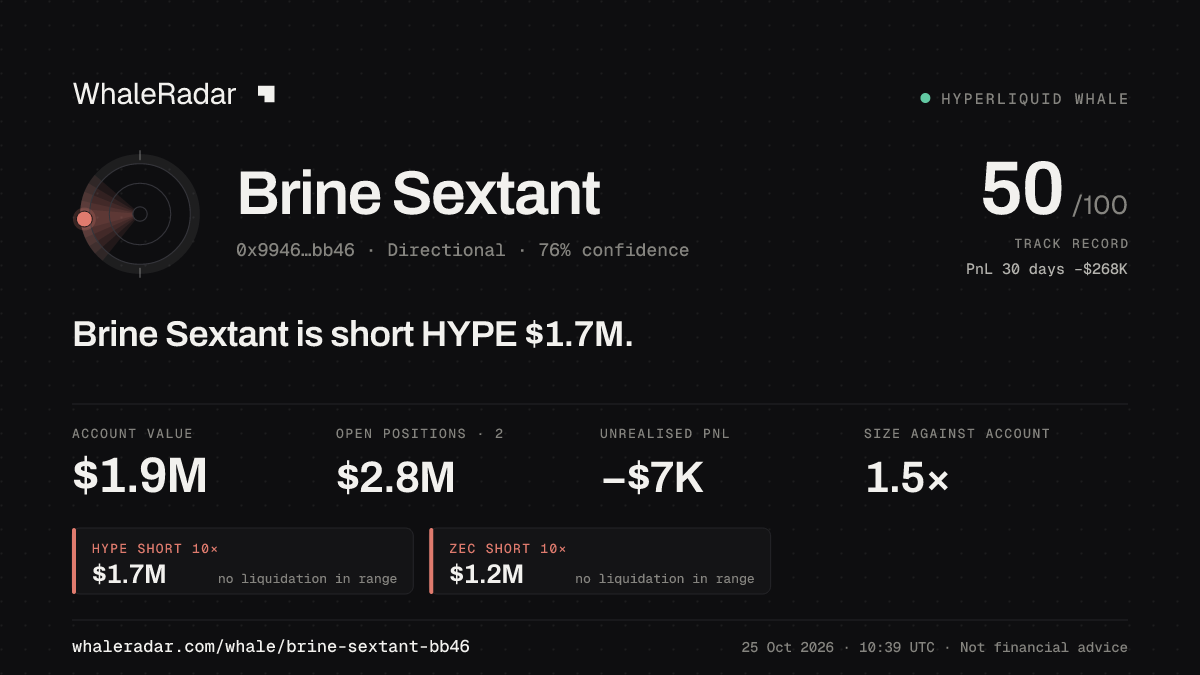Open the whaleradar.com/whale/brine-sextant-bb46 link
The image size is (1200, 675).
271,647
